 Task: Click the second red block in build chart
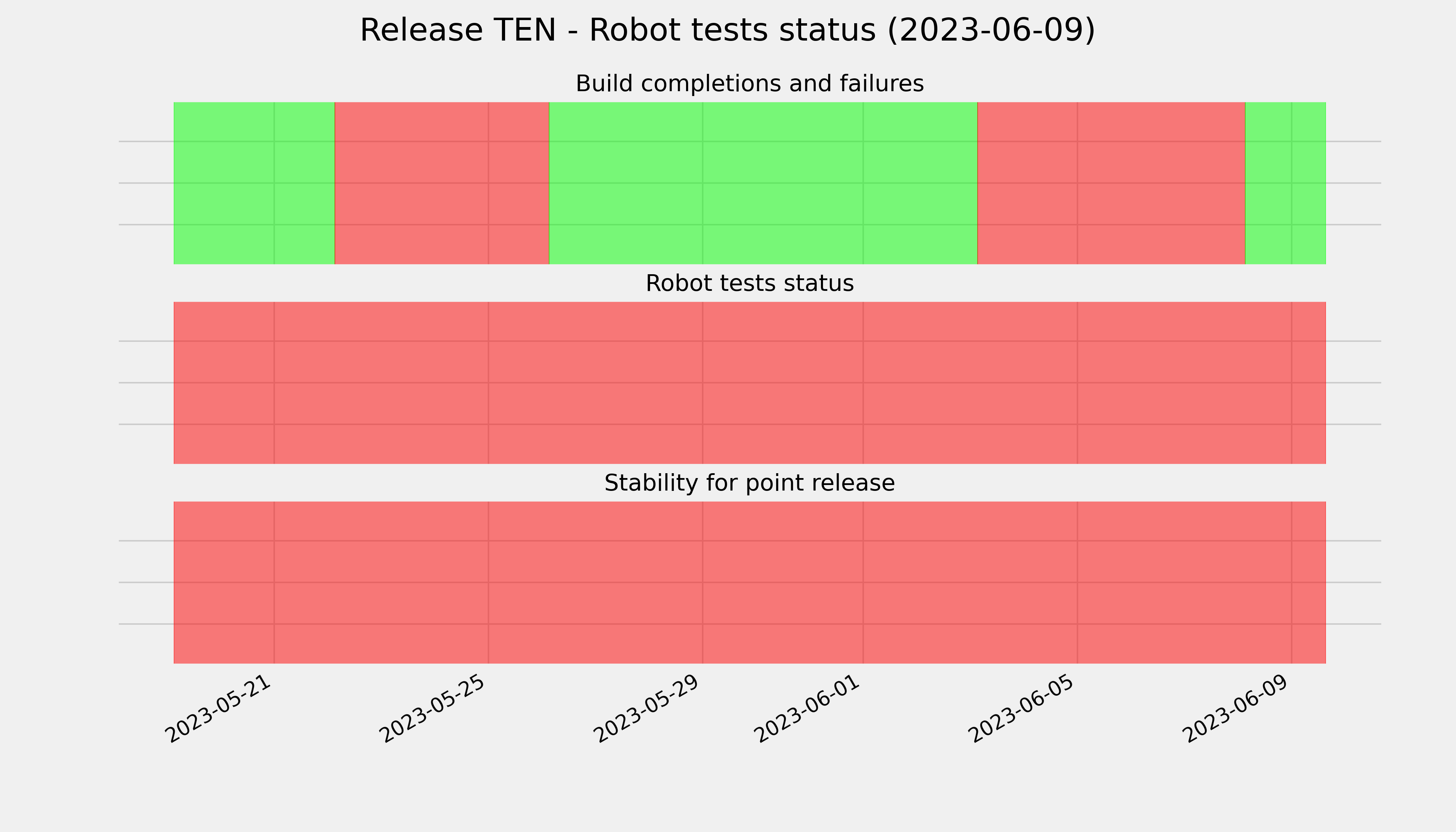(x=1111, y=183)
